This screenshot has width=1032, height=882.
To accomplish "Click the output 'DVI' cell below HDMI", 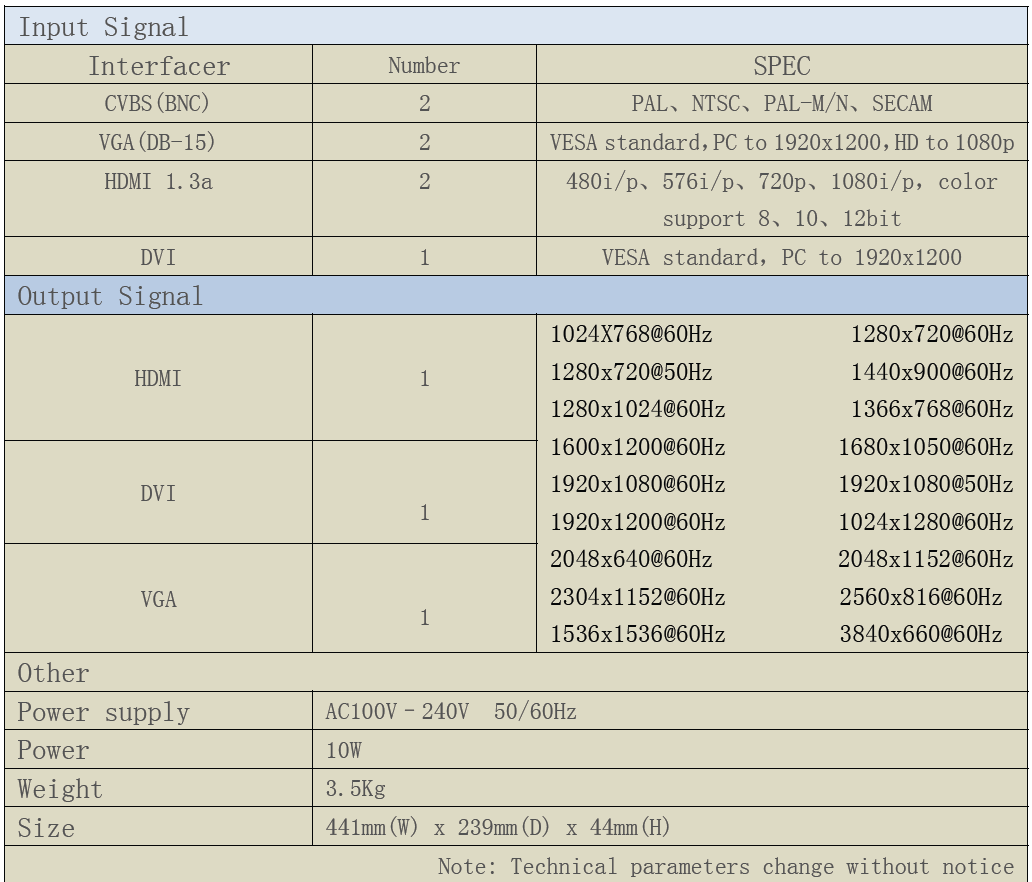I will [x=159, y=492].
